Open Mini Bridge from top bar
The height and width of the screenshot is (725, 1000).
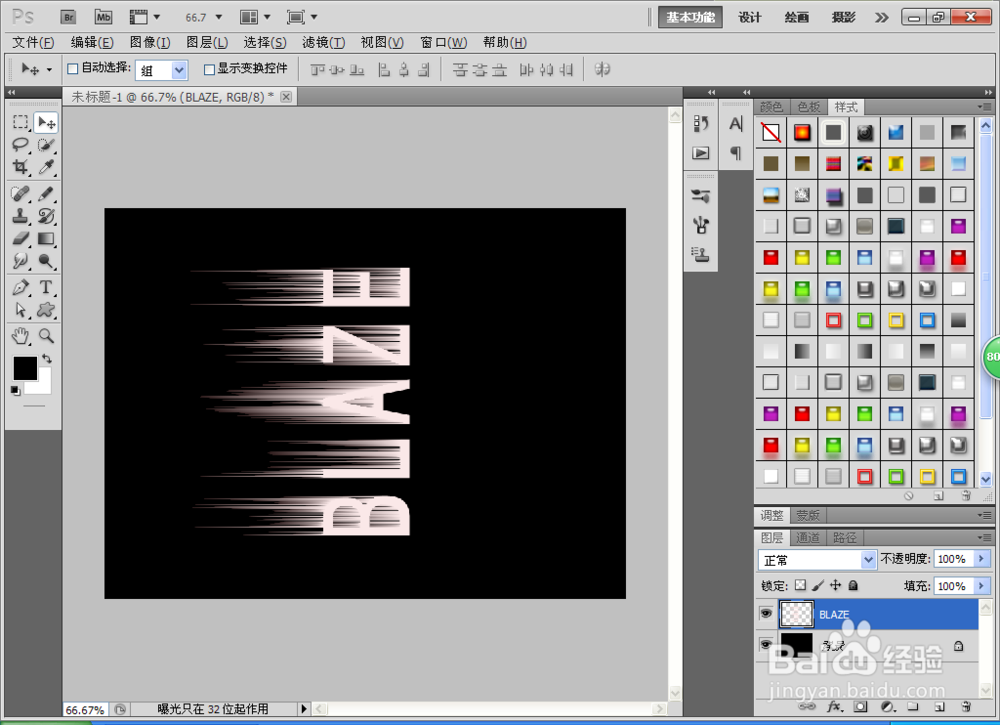click(103, 17)
